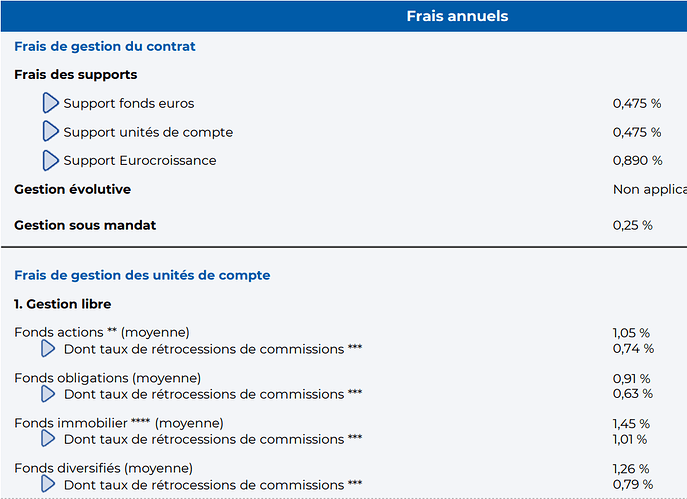Select the Gestion libre section title

coord(62,304)
